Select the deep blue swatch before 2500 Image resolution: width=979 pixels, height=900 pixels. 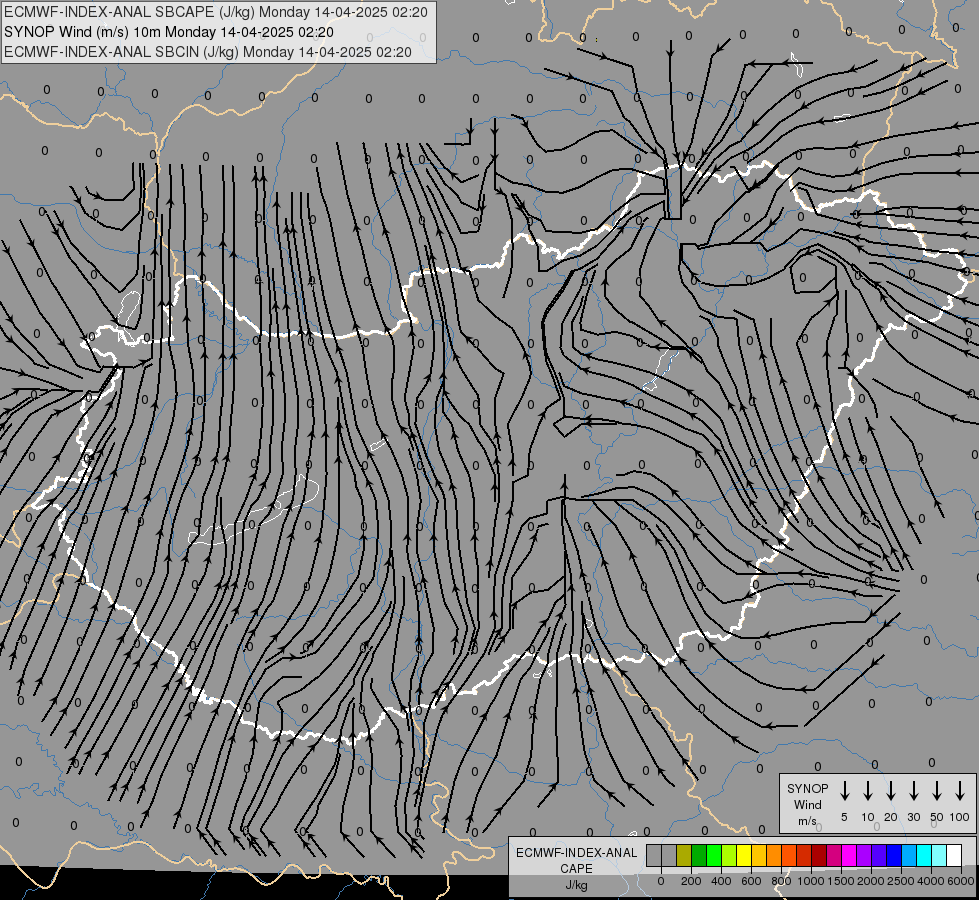click(x=895, y=855)
